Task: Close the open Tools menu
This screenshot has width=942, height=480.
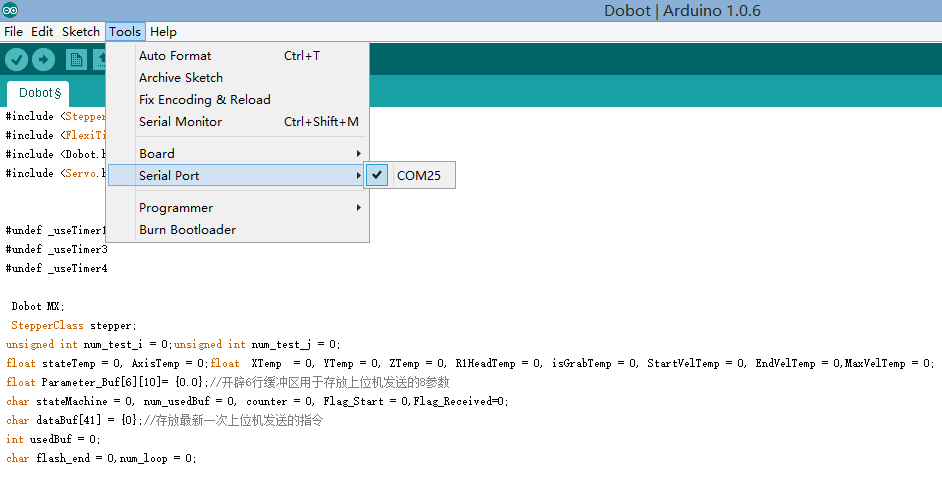Action: point(125,32)
